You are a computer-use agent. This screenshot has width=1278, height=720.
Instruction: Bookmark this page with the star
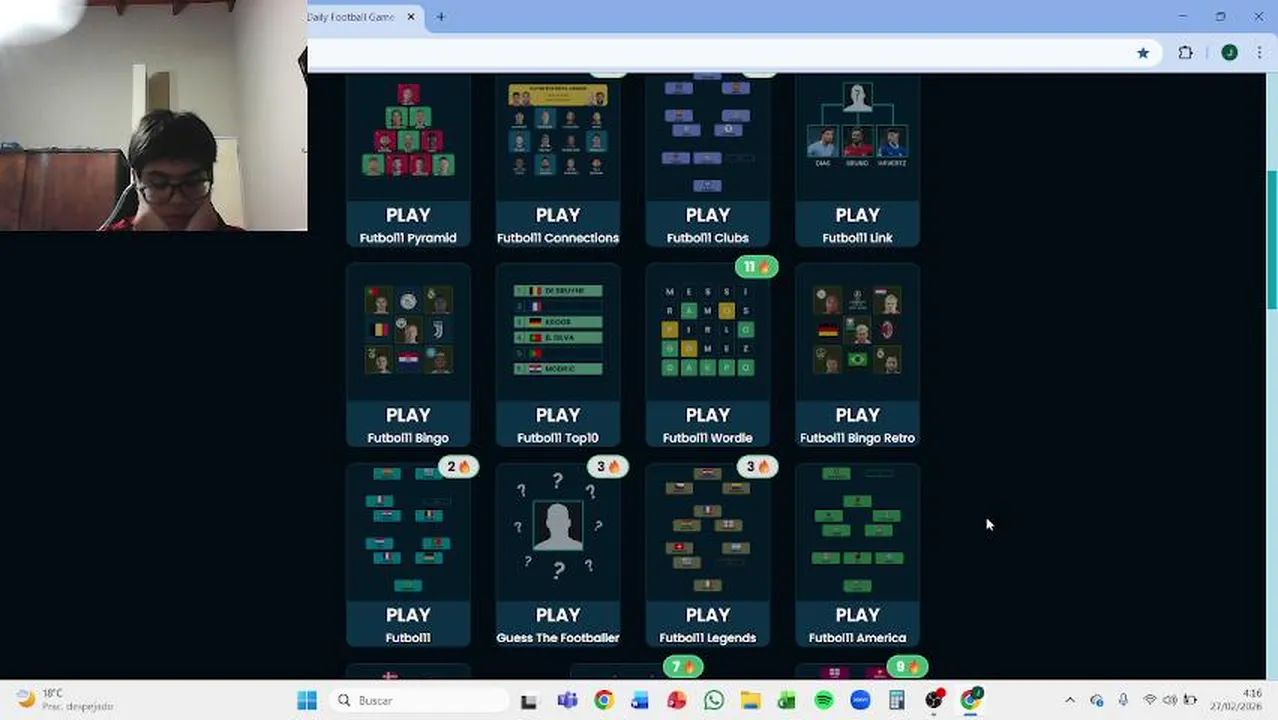pyautogui.click(x=1143, y=53)
